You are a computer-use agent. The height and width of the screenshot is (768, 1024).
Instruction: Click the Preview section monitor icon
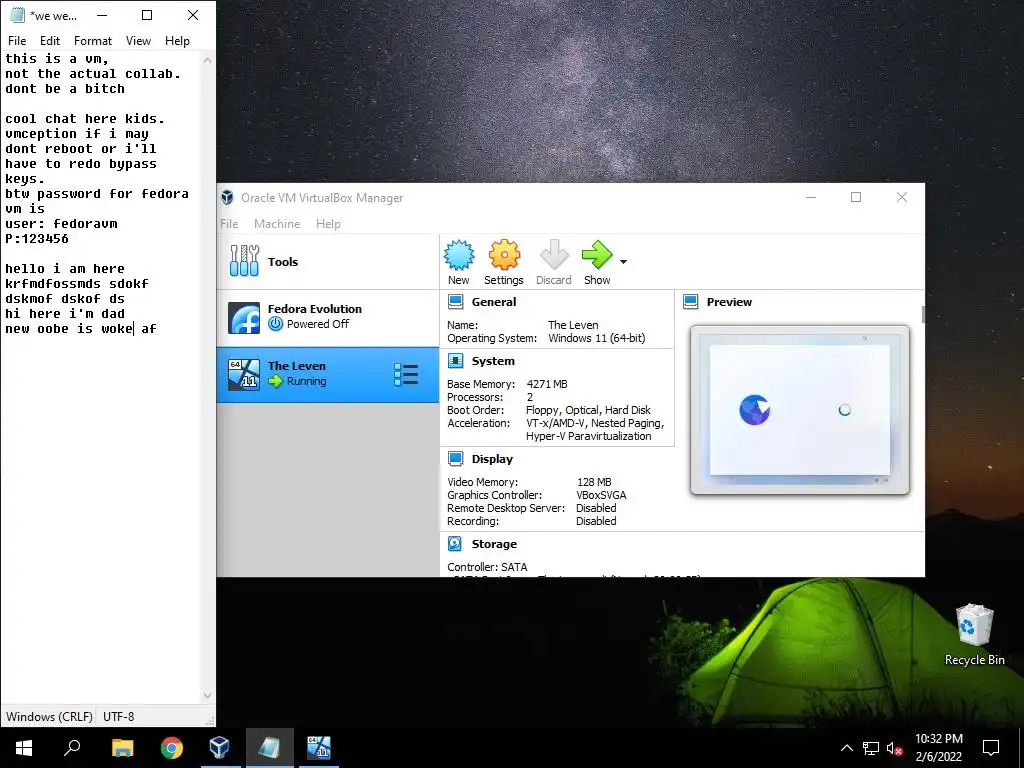point(690,302)
